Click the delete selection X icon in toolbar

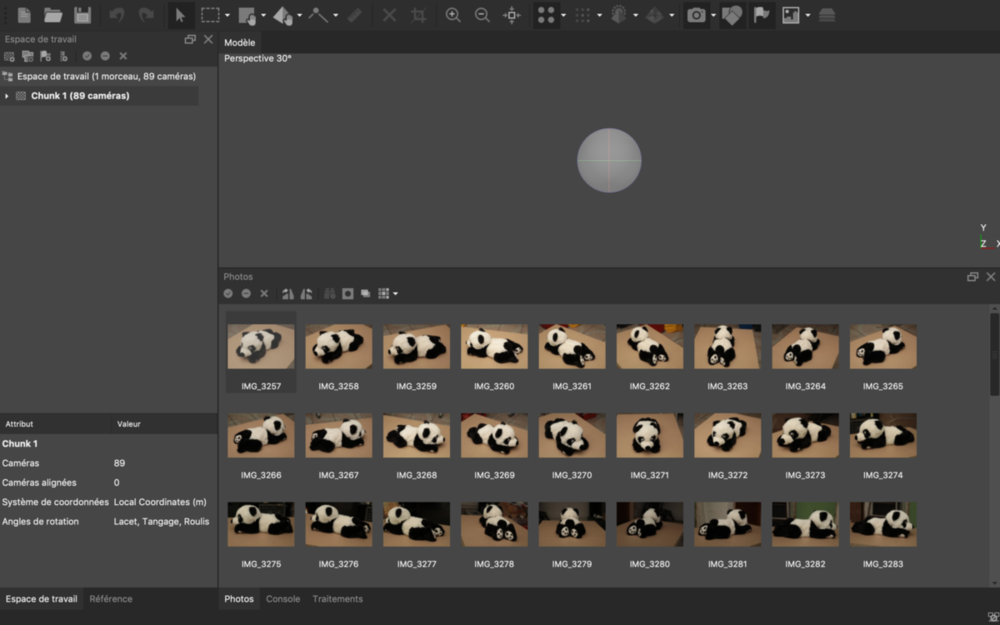[x=389, y=15]
